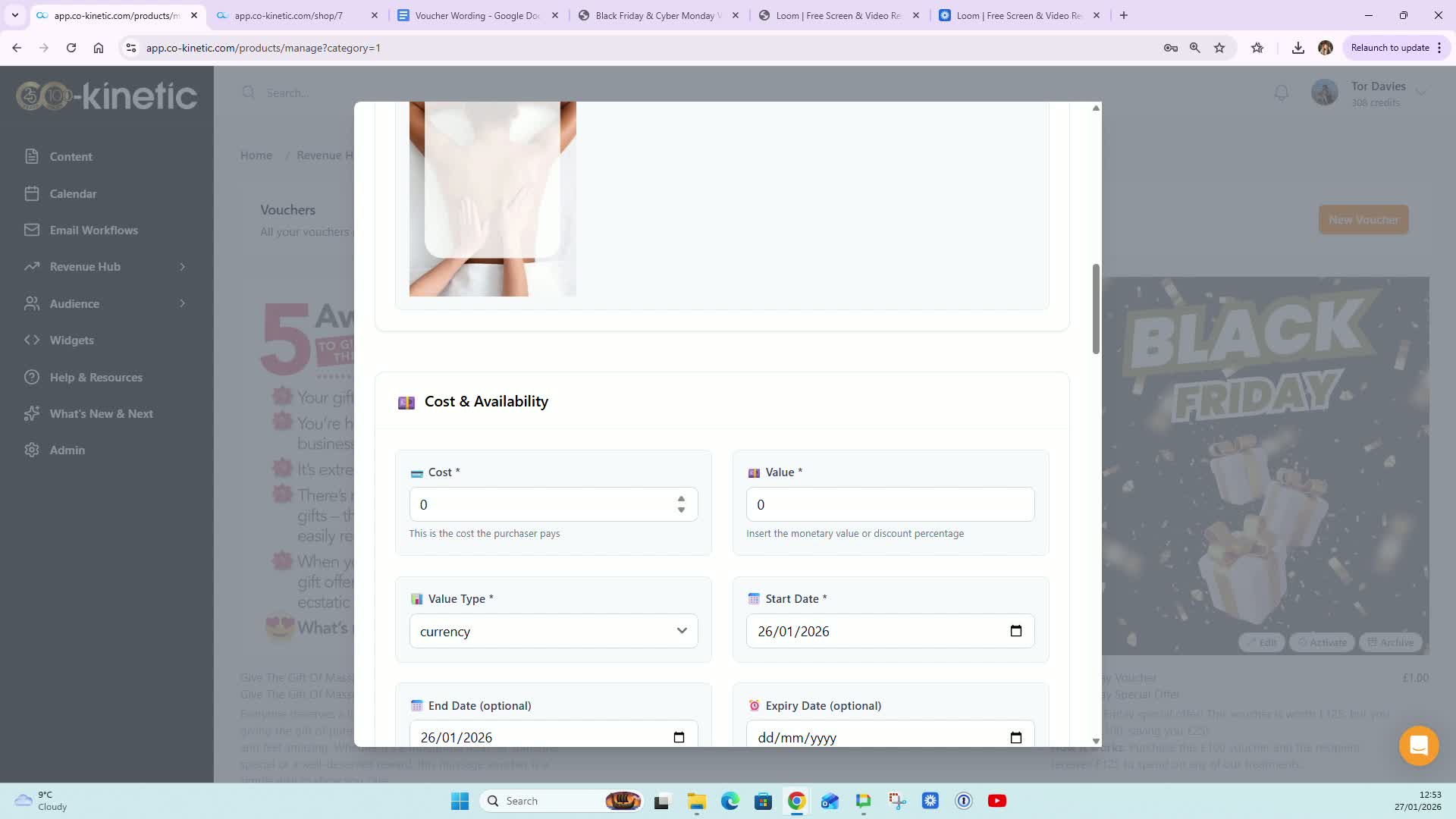Switch to the Voucher Wording Google Doc tab
The image size is (1456, 819).
pos(478,15)
